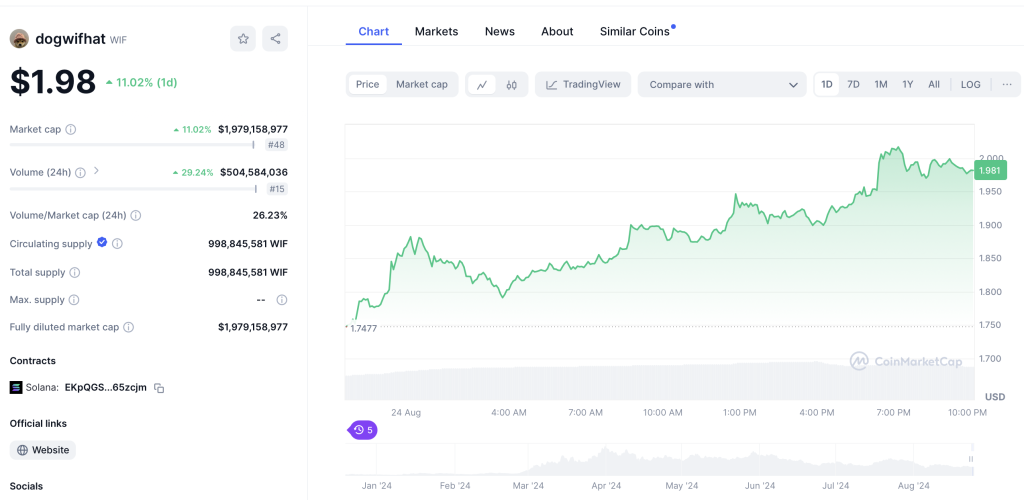
Task: Click the USD currency axis label
Action: (x=995, y=397)
